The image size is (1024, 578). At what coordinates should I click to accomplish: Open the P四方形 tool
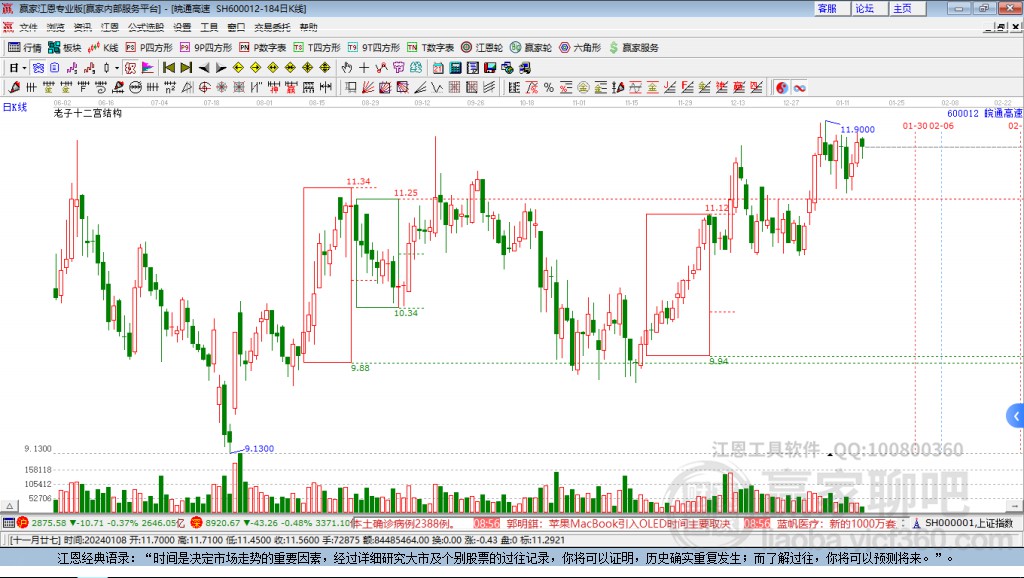149,48
